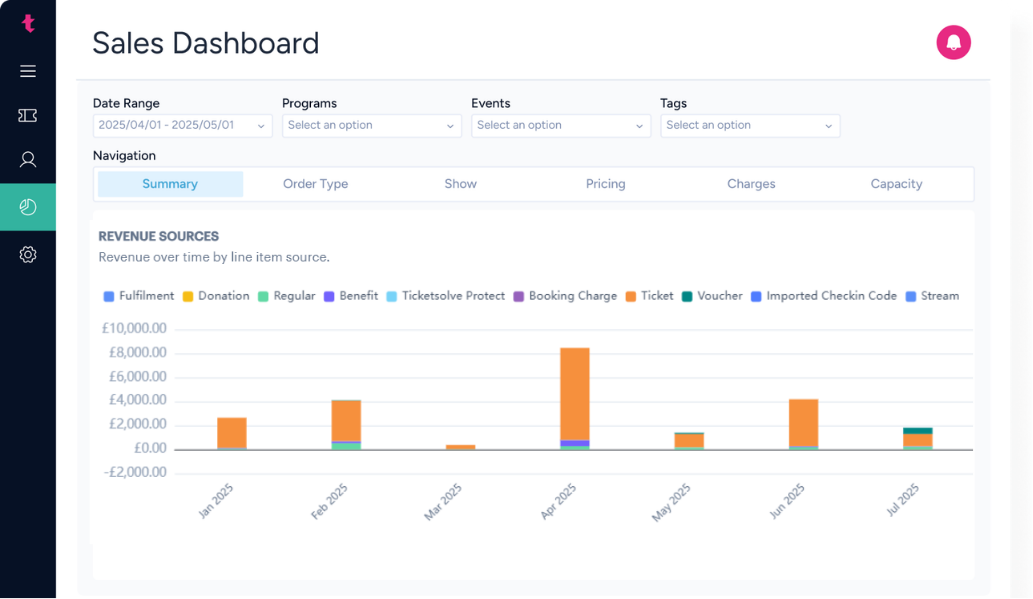Click the May 2025 revenue bar

pos(689,442)
